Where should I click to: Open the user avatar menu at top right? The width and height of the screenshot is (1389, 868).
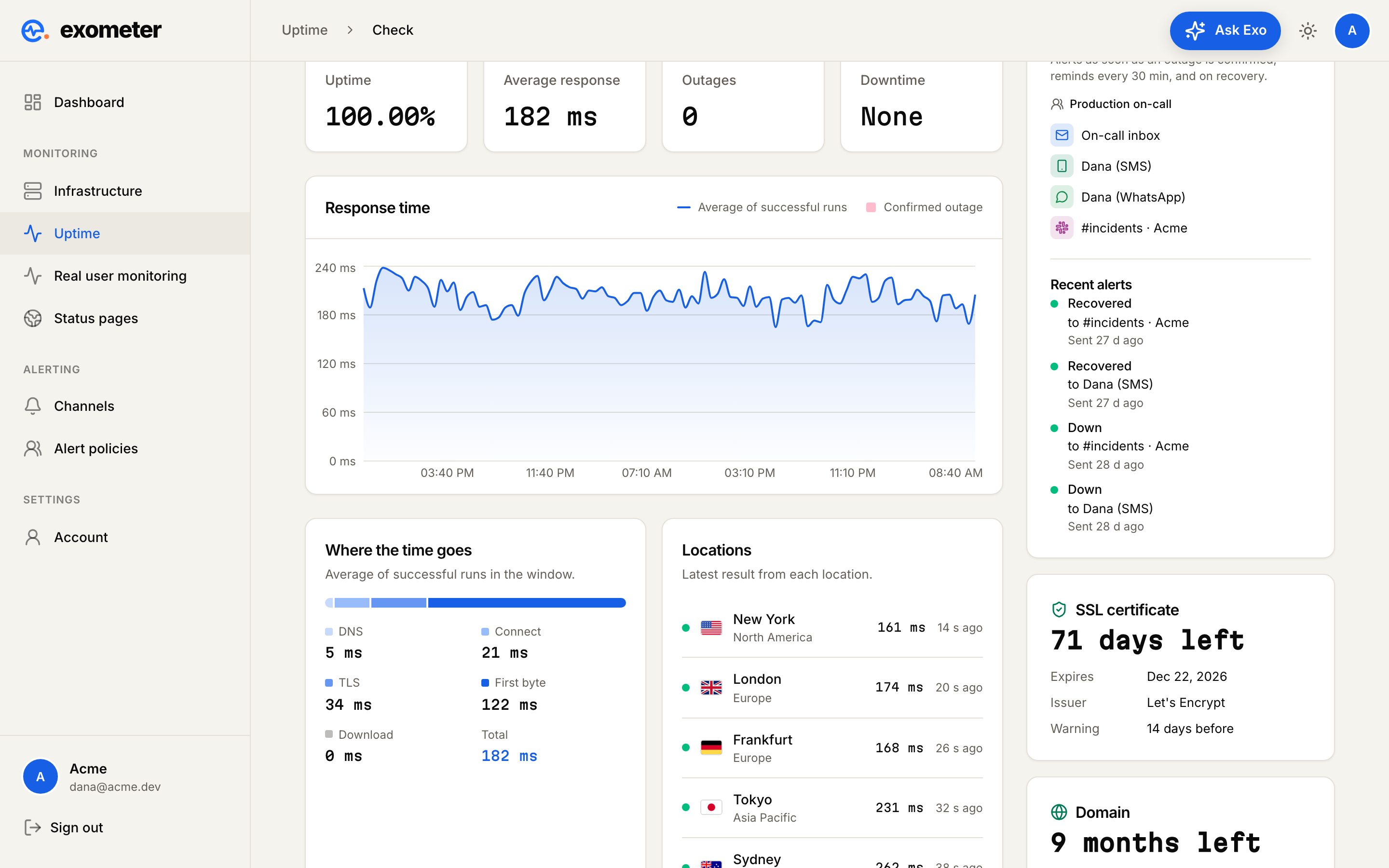1352,30
